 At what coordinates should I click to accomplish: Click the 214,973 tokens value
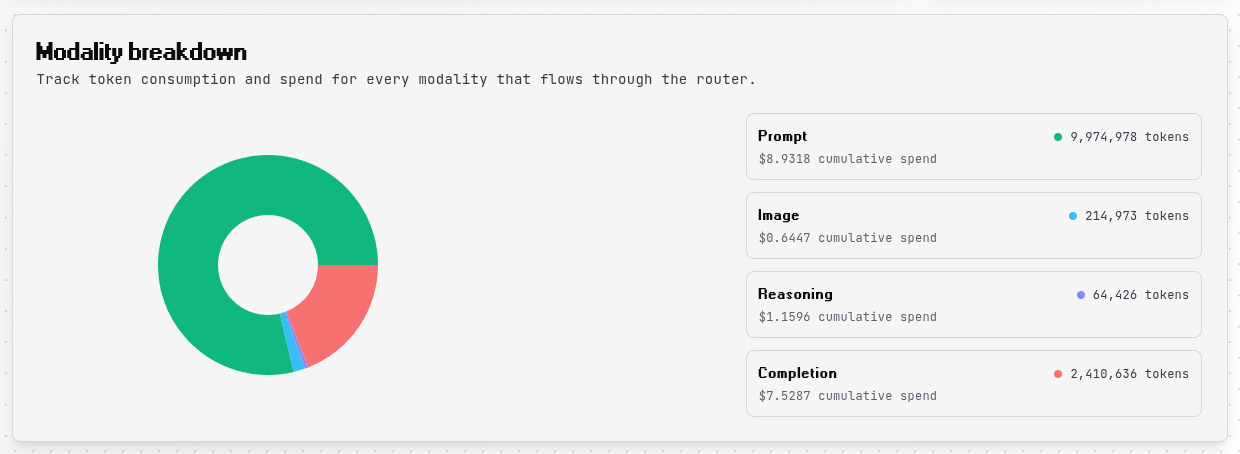coord(1137,216)
